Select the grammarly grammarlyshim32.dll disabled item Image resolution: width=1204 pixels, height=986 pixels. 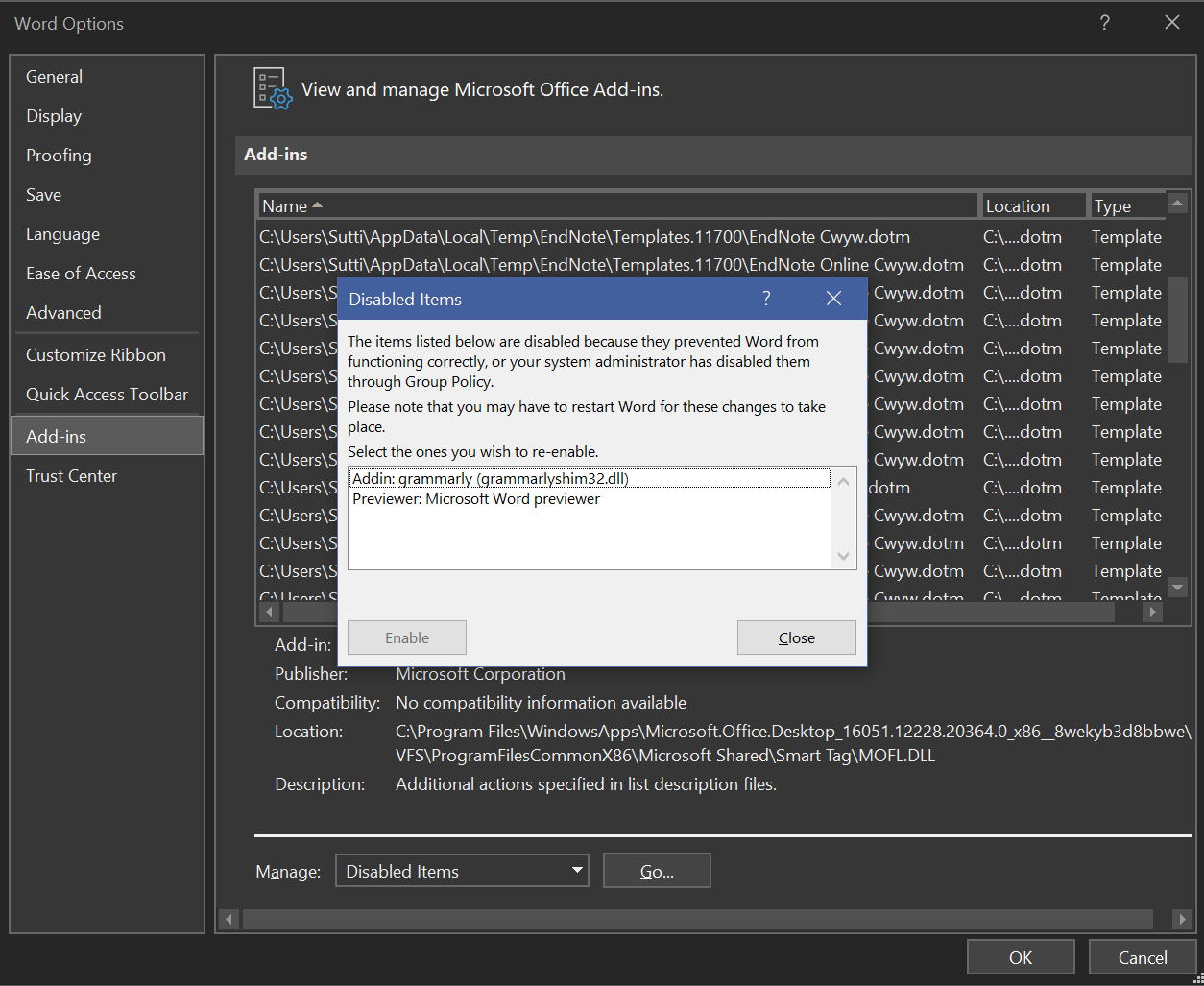coord(590,478)
